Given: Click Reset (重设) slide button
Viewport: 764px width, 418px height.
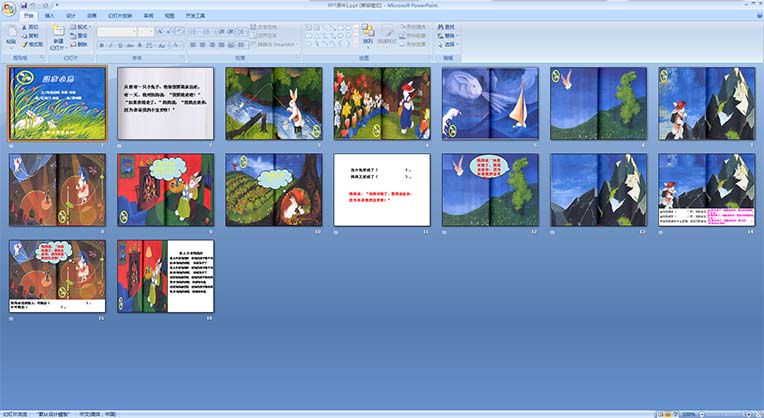Looking at the screenshot, I should click(79, 36).
